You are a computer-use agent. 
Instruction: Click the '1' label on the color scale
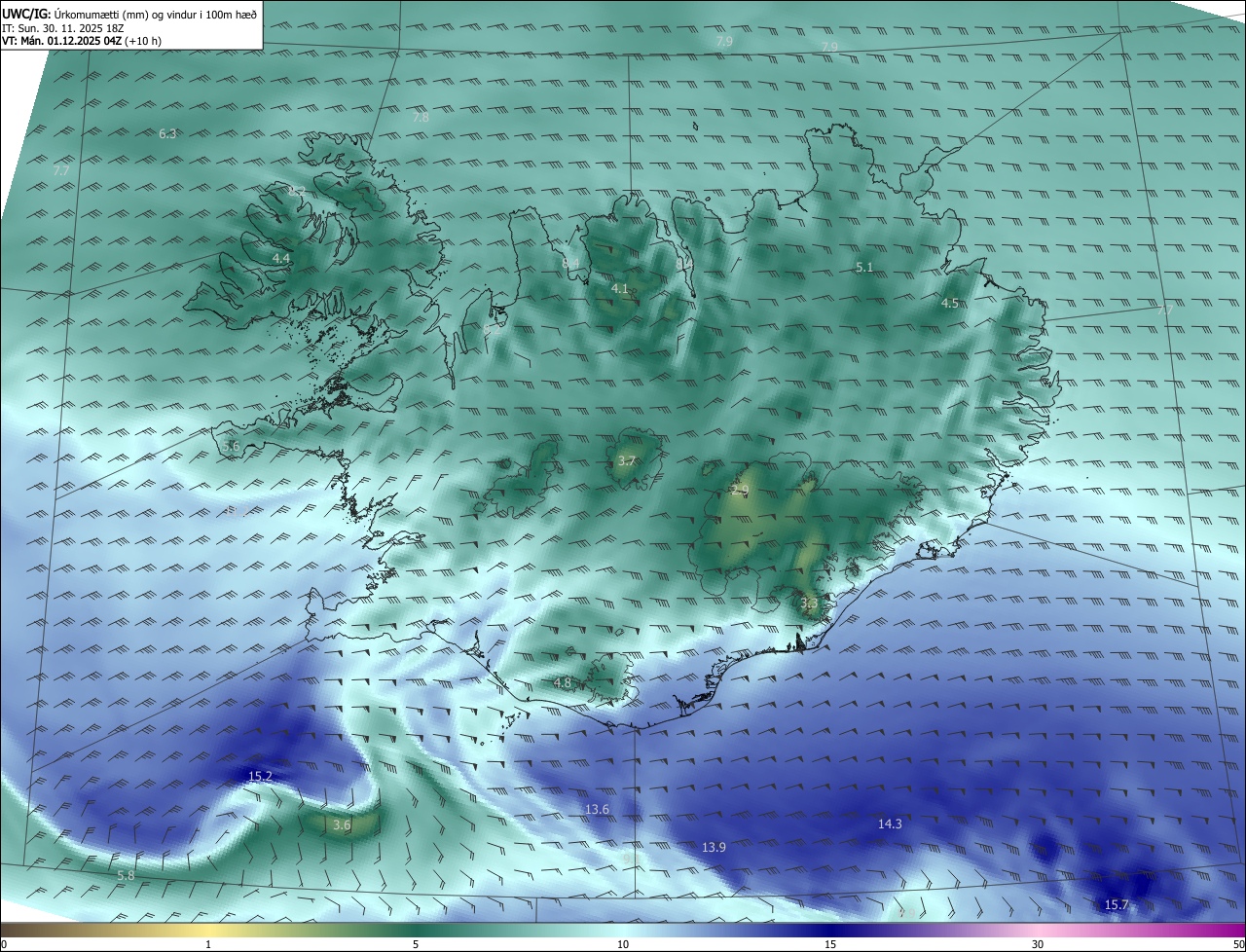(x=208, y=945)
